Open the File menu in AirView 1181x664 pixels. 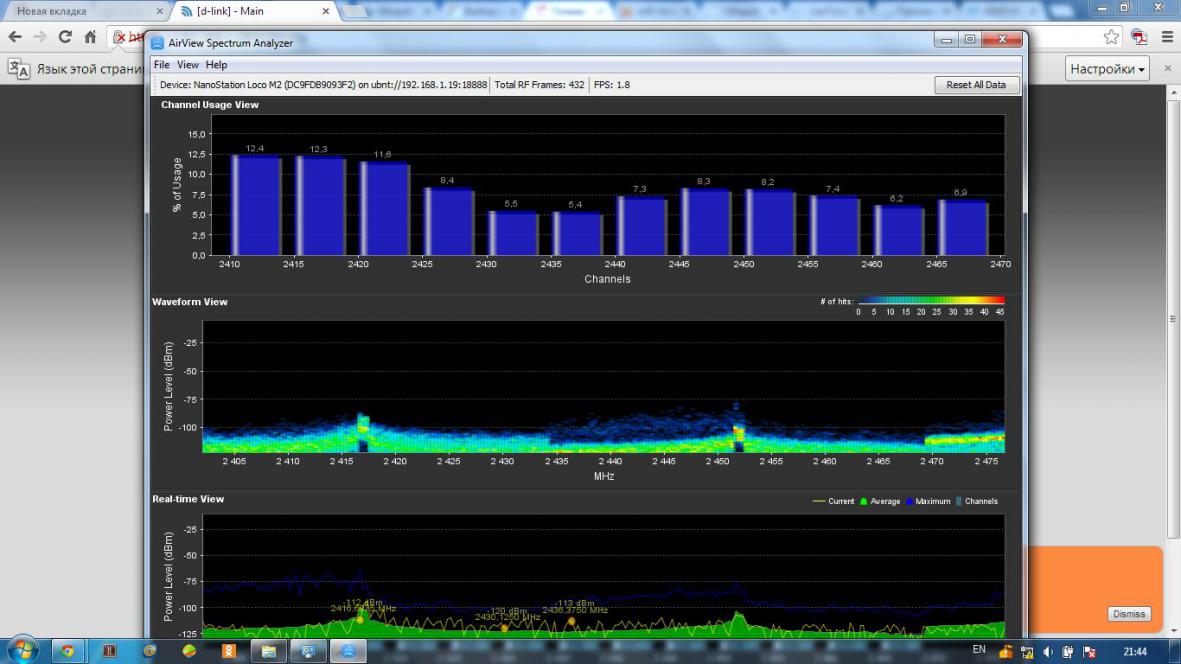[161, 65]
